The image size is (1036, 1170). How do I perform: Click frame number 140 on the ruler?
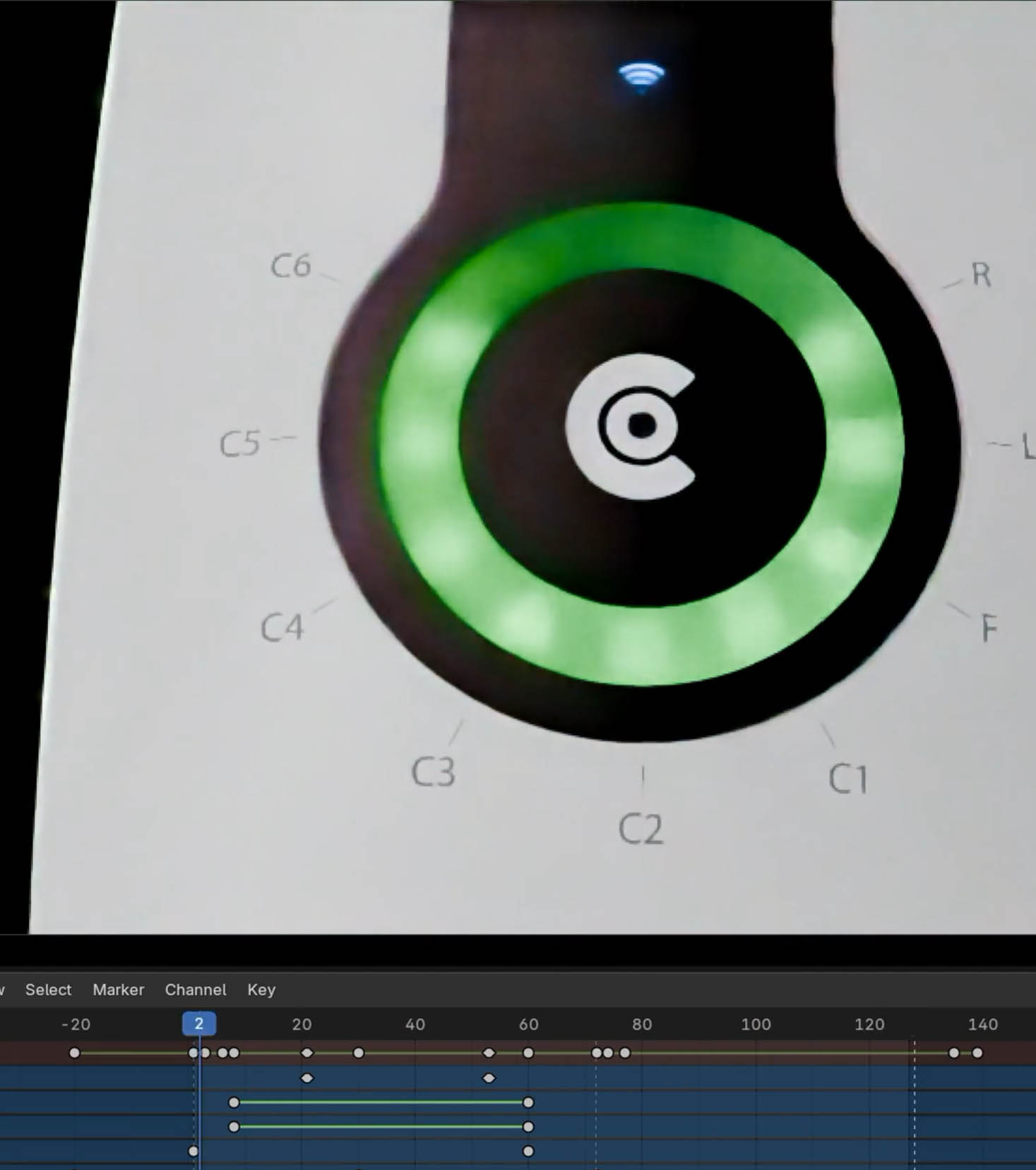click(x=983, y=1024)
